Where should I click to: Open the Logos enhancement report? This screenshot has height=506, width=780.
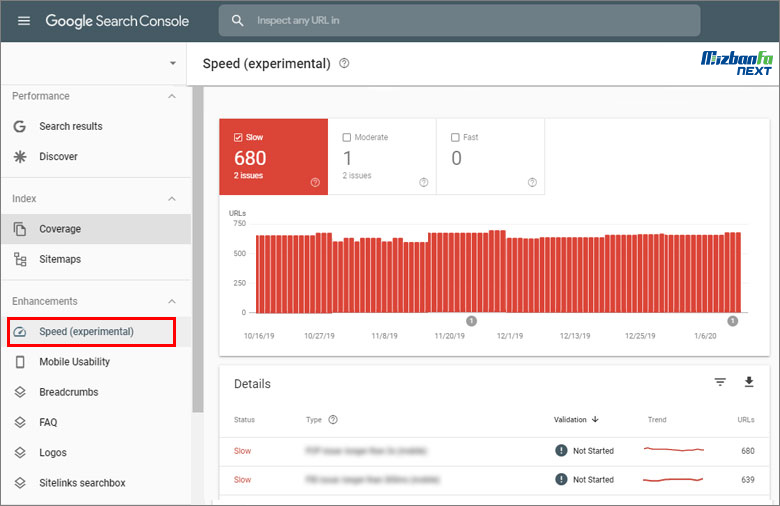pyautogui.click(x=53, y=453)
